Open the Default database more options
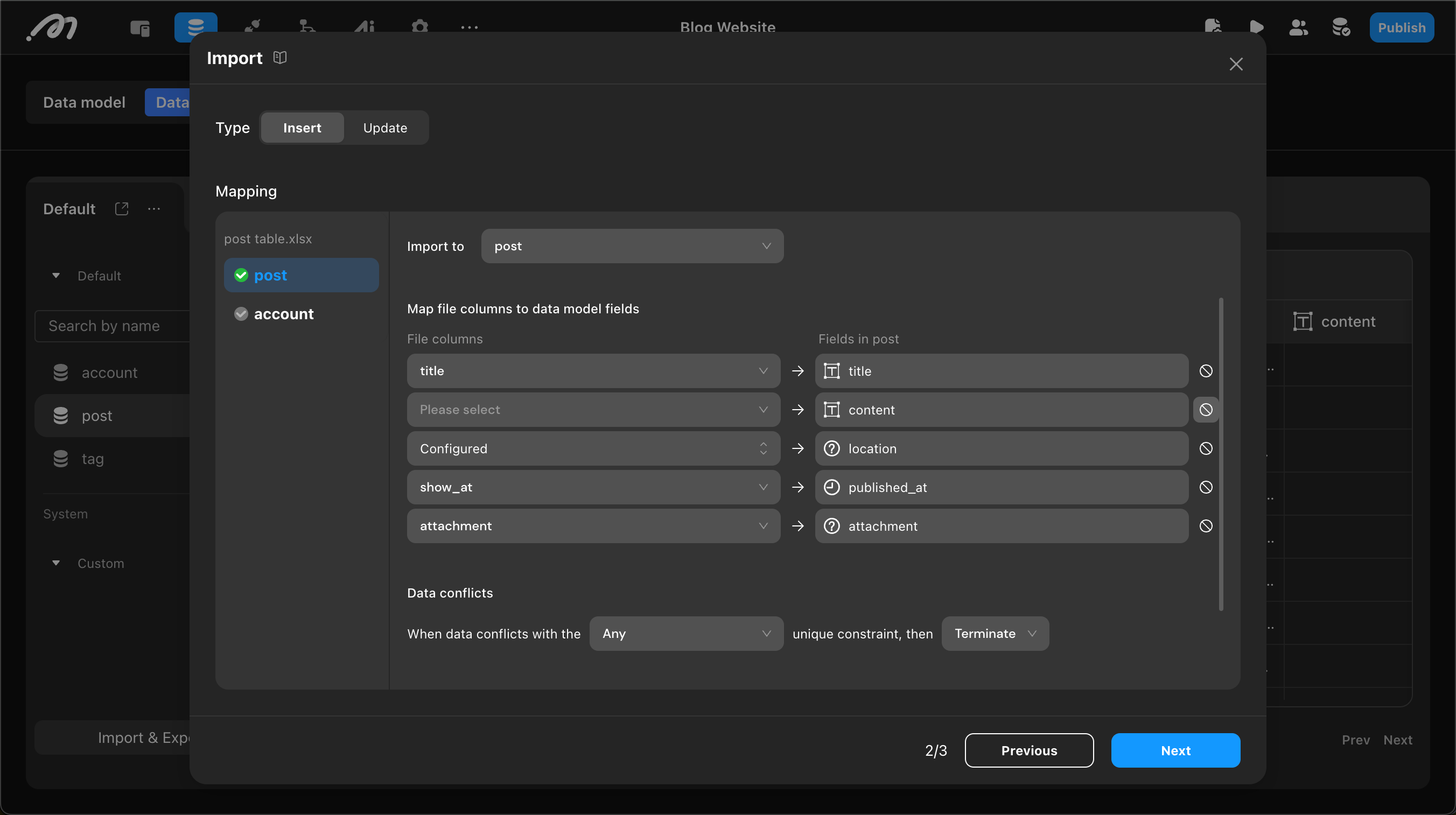This screenshot has width=1456, height=815. point(154,208)
